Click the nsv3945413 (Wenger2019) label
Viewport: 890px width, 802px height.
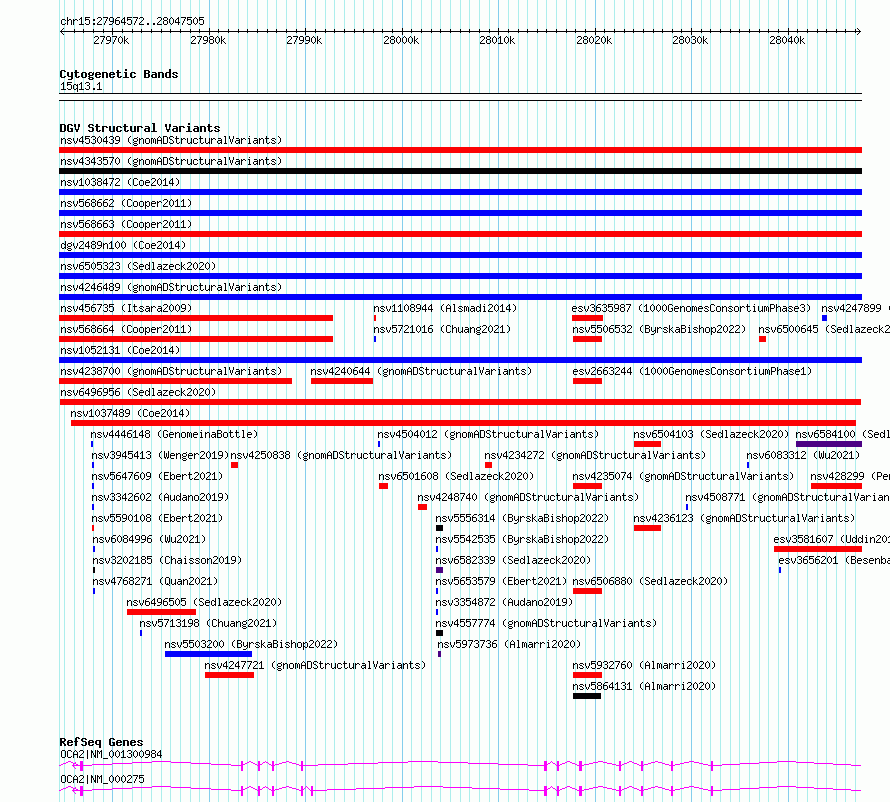pyautogui.click(x=160, y=455)
